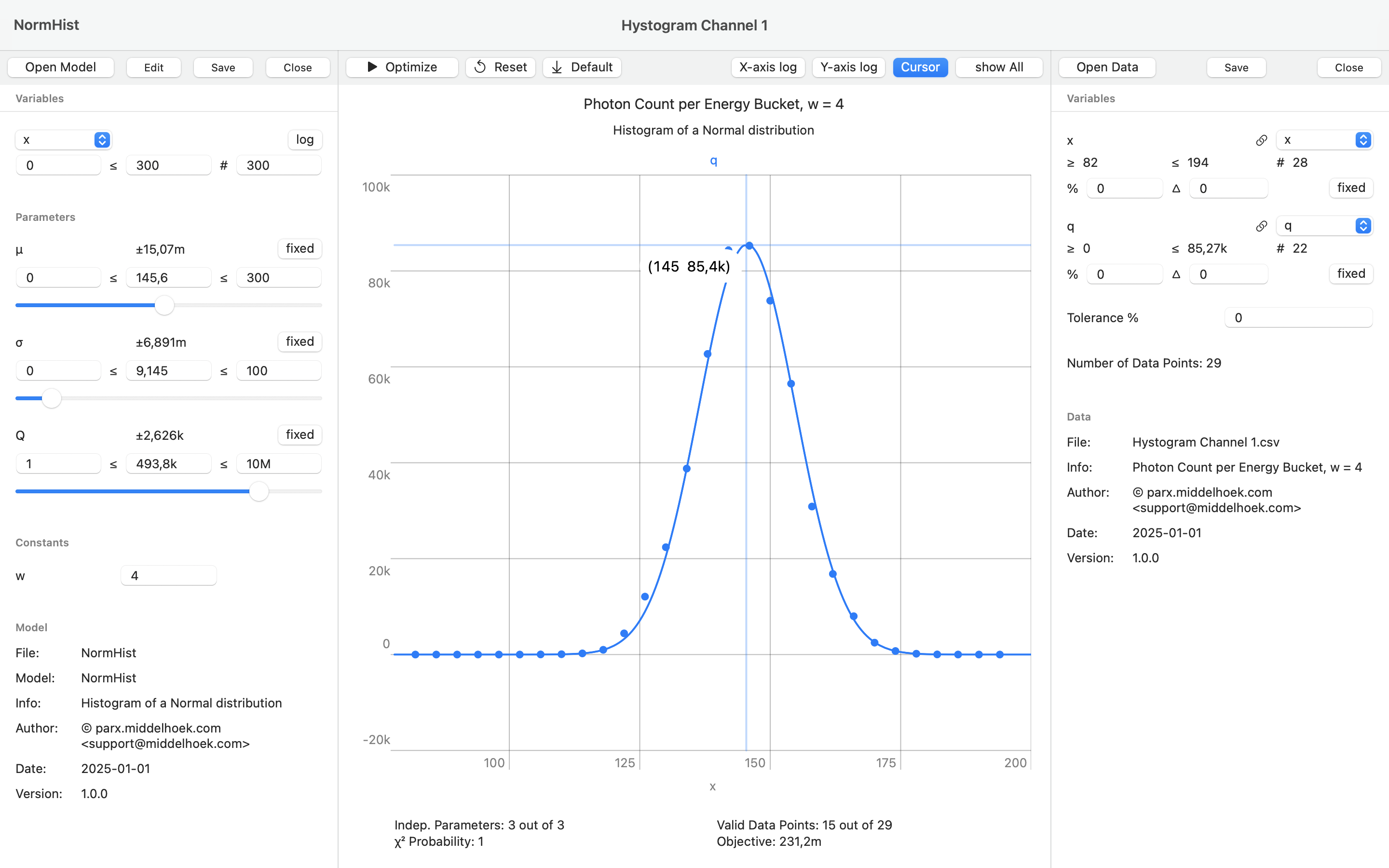Toggle fixed for the σ parameter
1389x868 pixels.
(x=300, y=341)
